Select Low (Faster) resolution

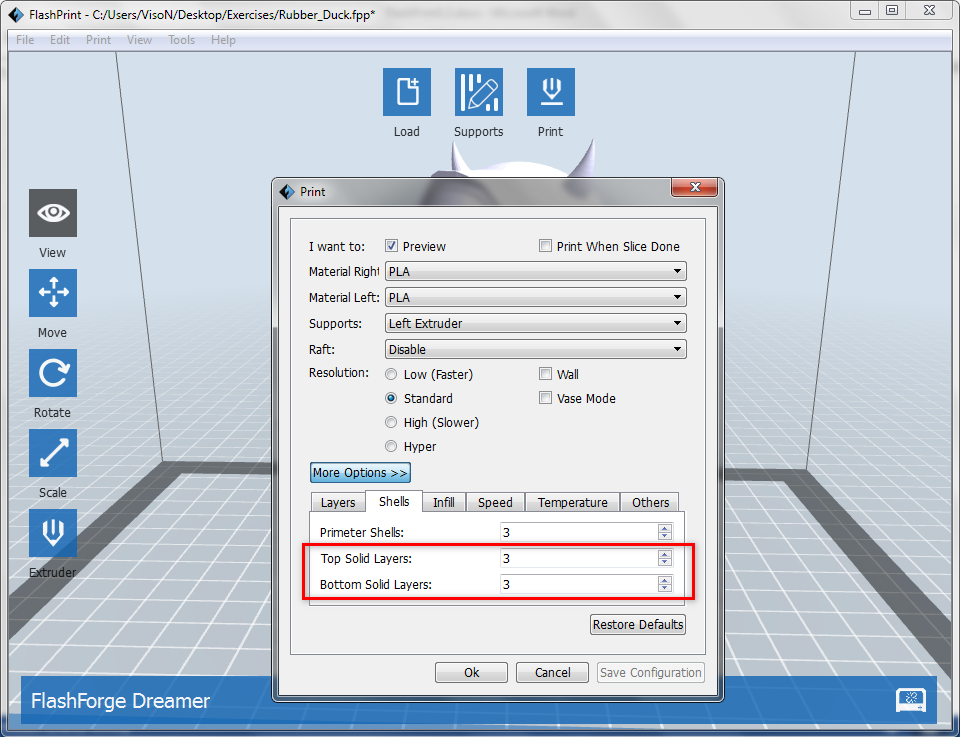coord(391,374)
